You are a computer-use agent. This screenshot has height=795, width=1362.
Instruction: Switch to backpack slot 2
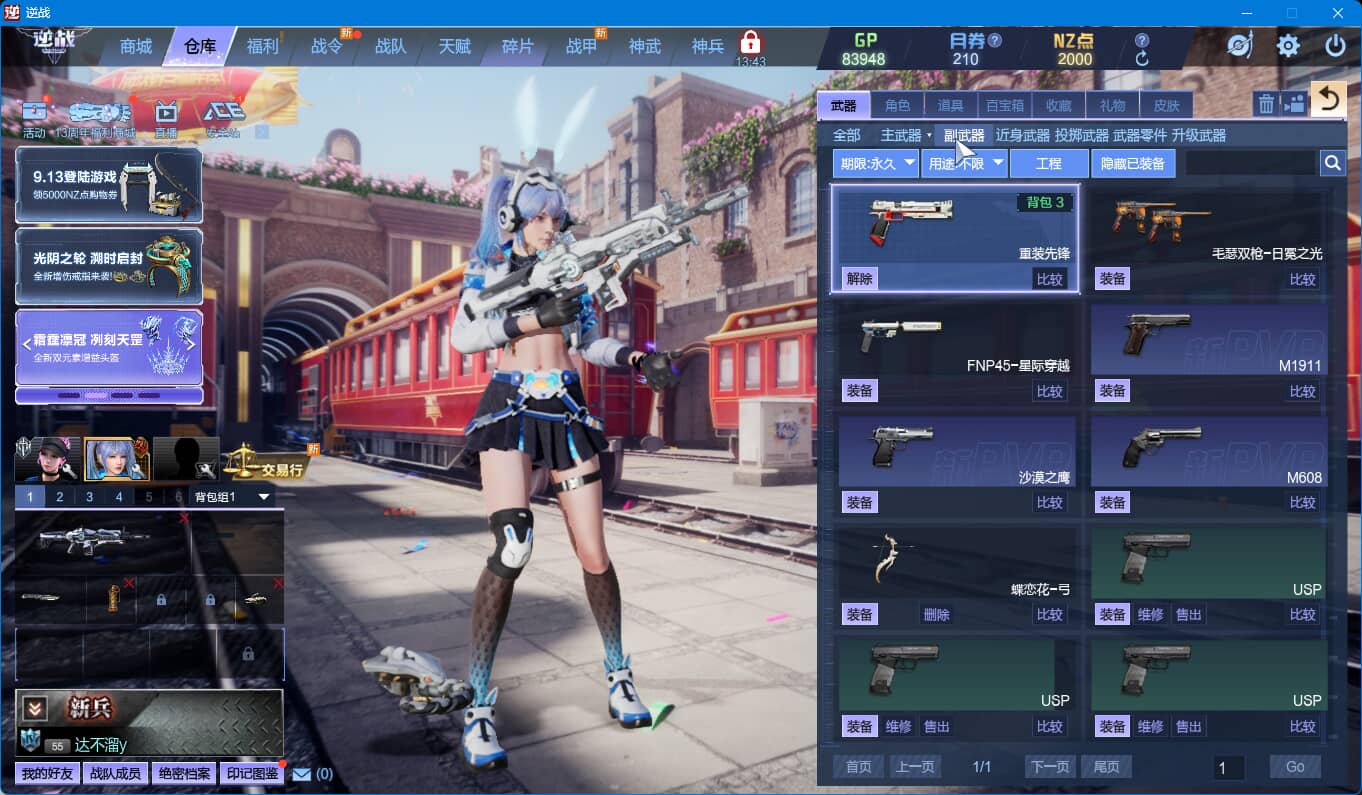pos(60,497)
